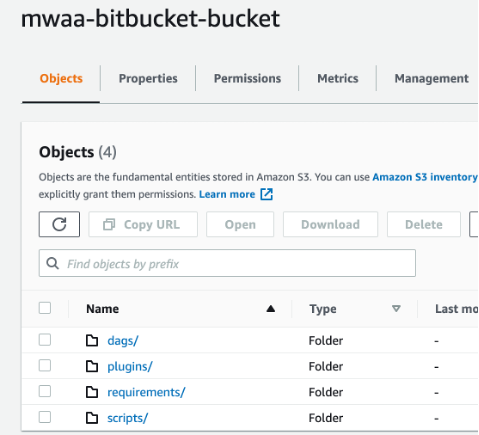479x435 pixels.
Task: Click the folder icon beside plugins/
Action: pos(92,366)
